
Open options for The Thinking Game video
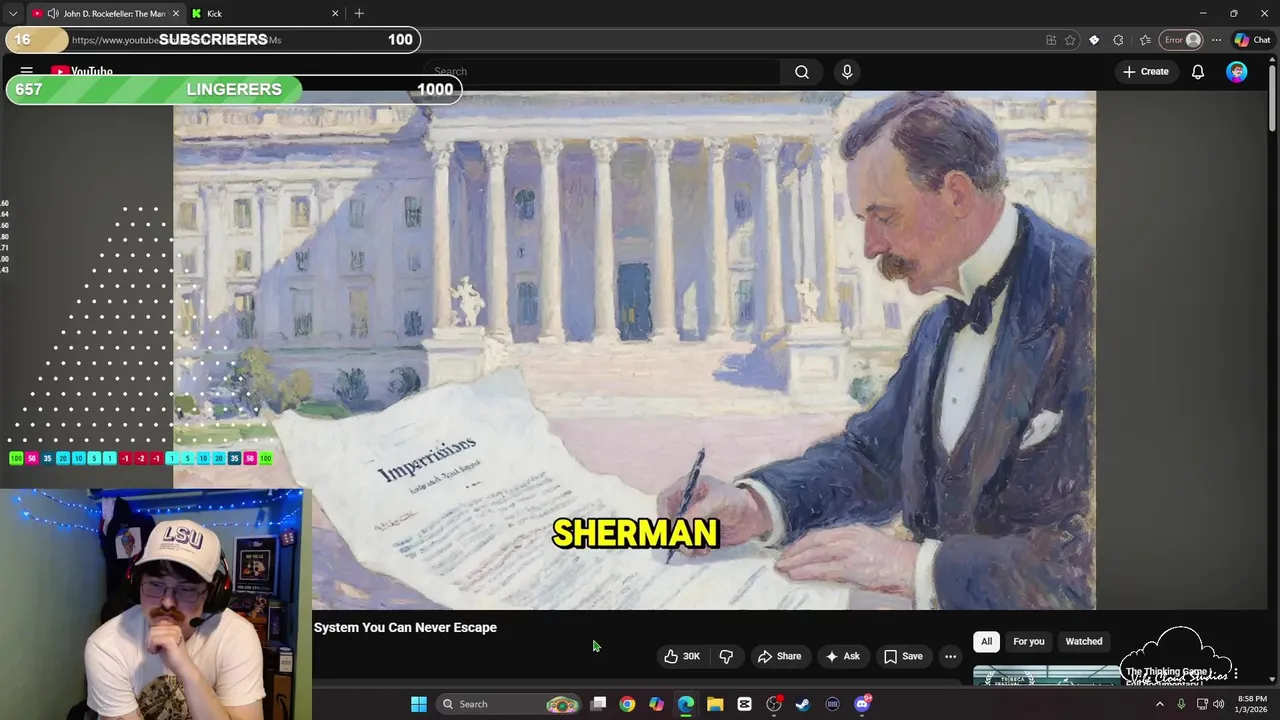coord(1236,674)
